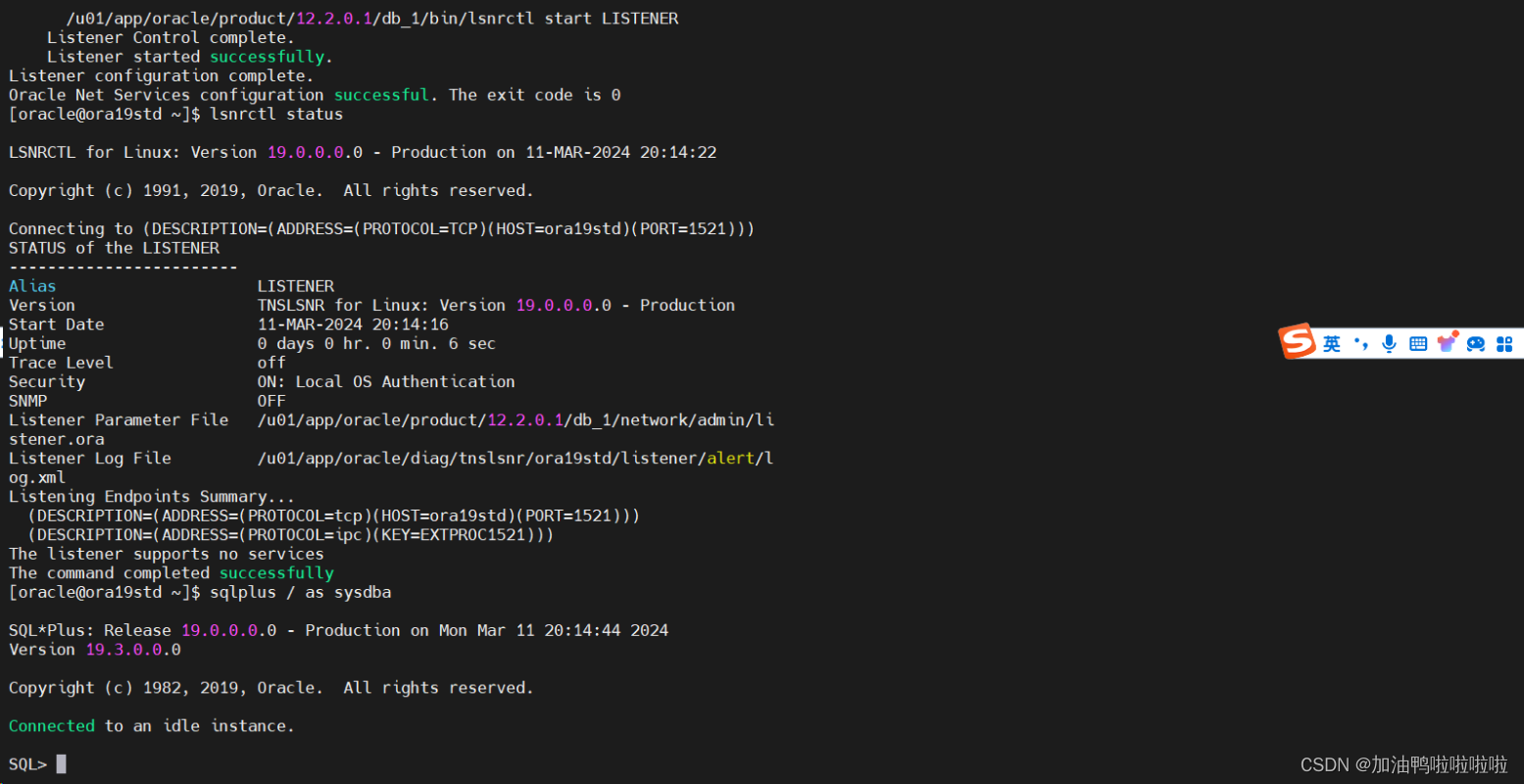This screenshot has height=784, width=1524.
Task: Click the 'Connecting to (DESCRIPTION=' line
Action: point(382,228)
